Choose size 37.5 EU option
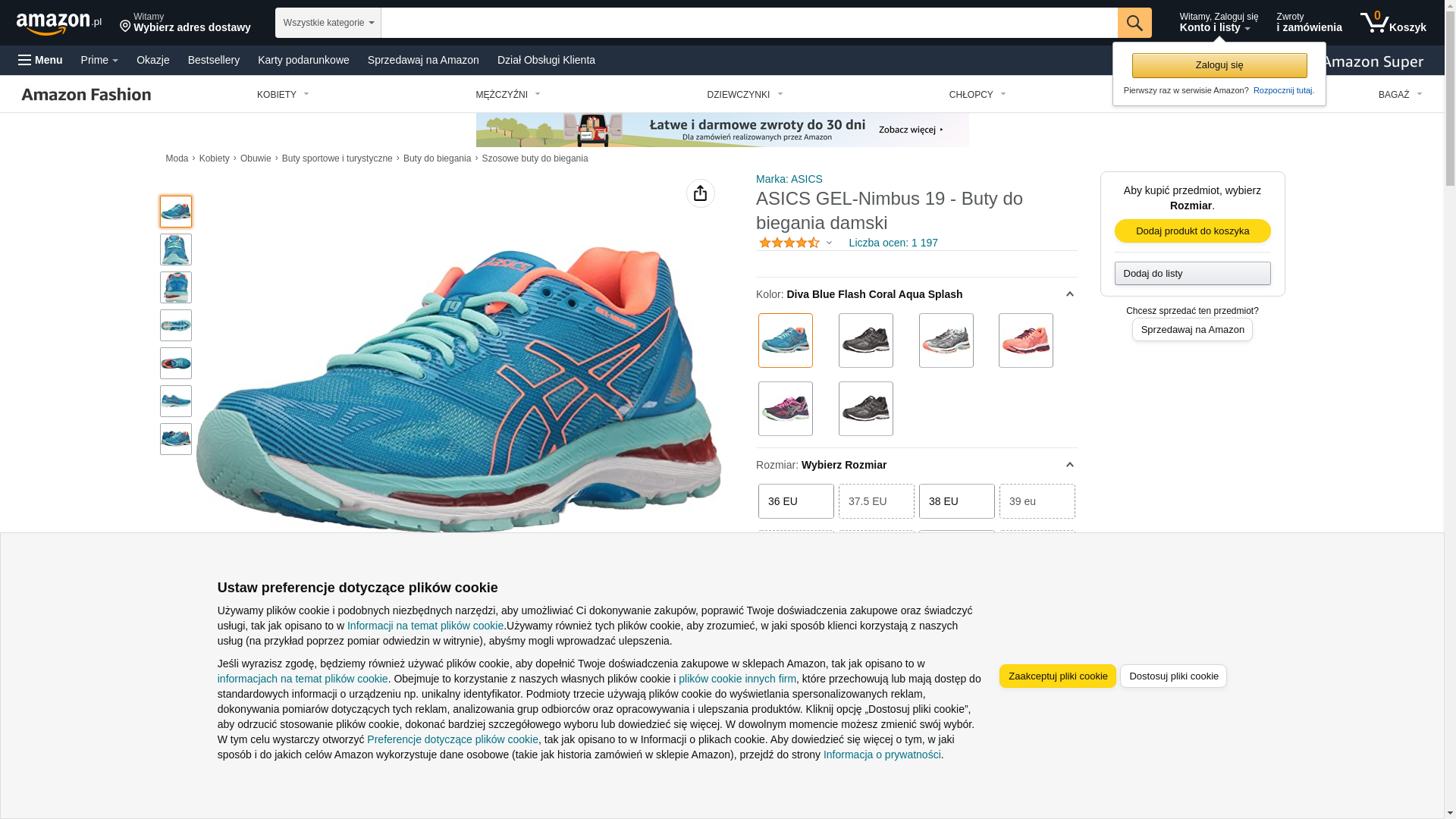This screenshot has width=1456, height=819. 876,501
